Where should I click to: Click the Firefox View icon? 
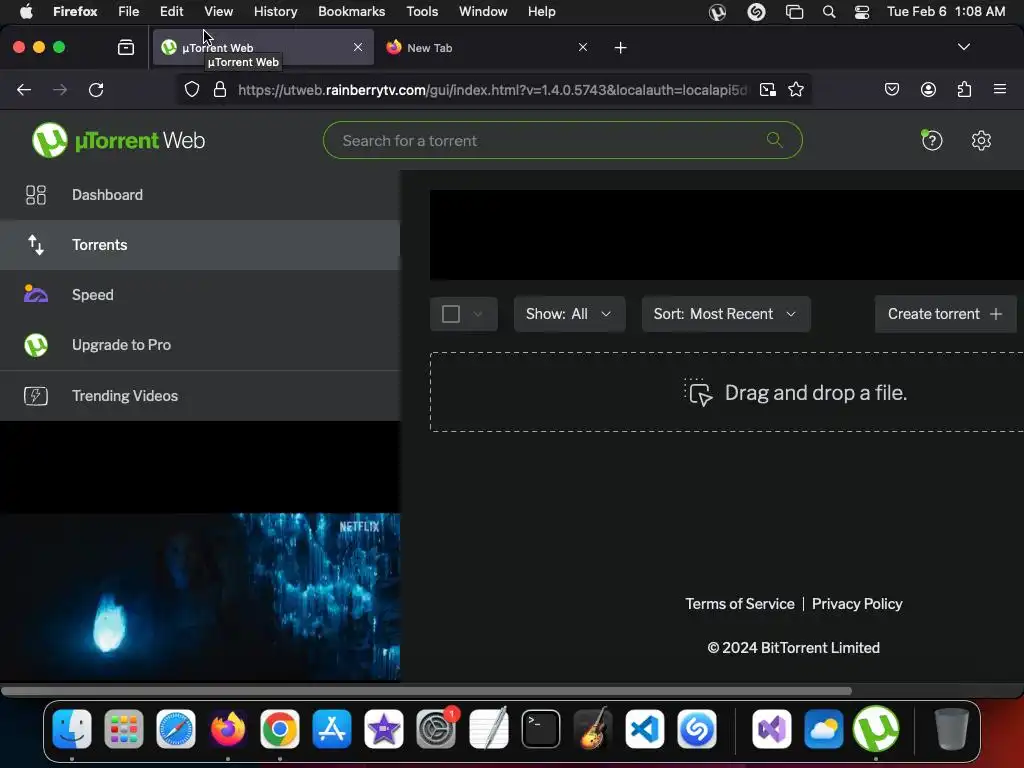pos(125,47)
